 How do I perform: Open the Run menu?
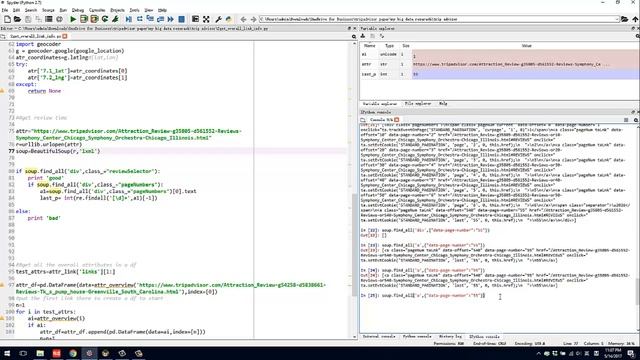coord(63,10)
